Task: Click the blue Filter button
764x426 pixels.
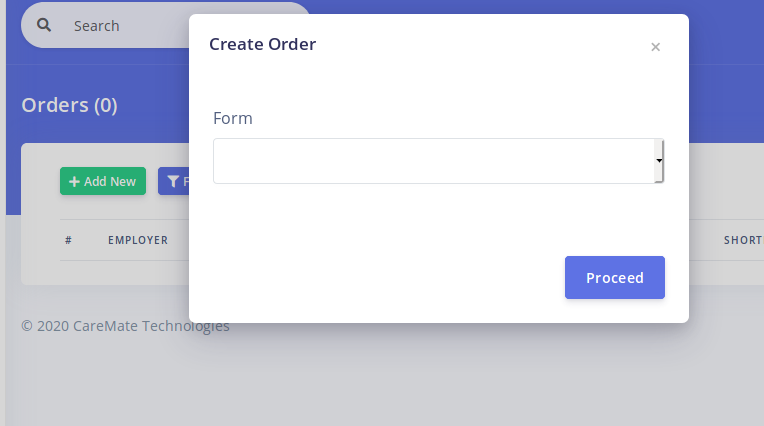Action: click(x=176, y=181)
